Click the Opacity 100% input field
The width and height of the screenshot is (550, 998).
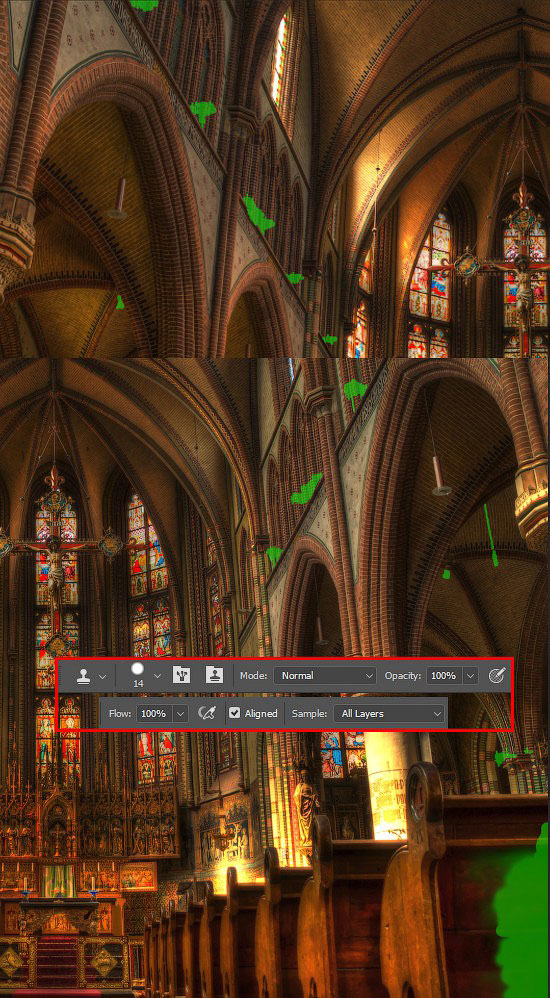(x=443, y=676)
